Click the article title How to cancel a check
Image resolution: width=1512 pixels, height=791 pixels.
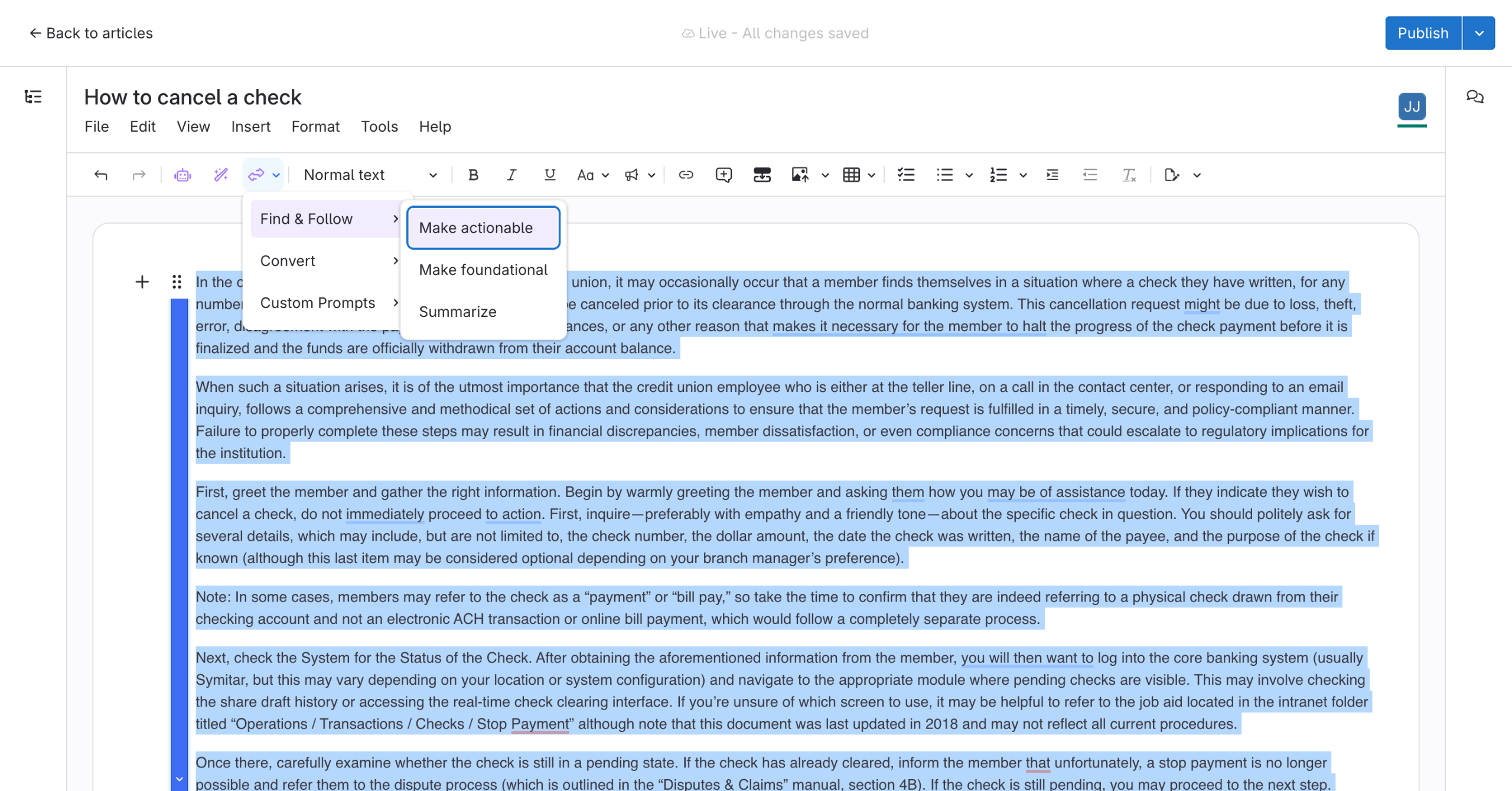[x=193, y=97]
